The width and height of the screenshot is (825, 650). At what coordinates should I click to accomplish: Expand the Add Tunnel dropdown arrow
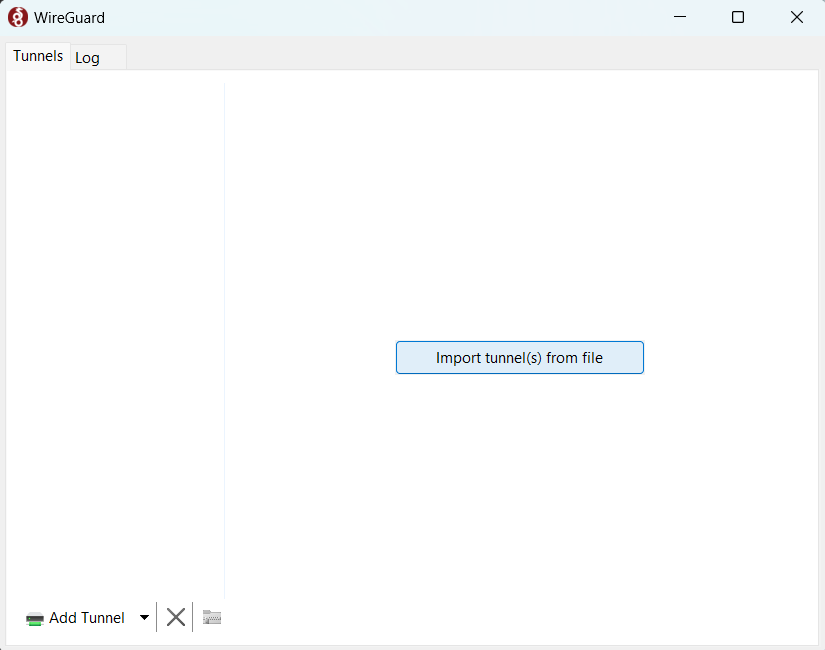click(144, 617)
